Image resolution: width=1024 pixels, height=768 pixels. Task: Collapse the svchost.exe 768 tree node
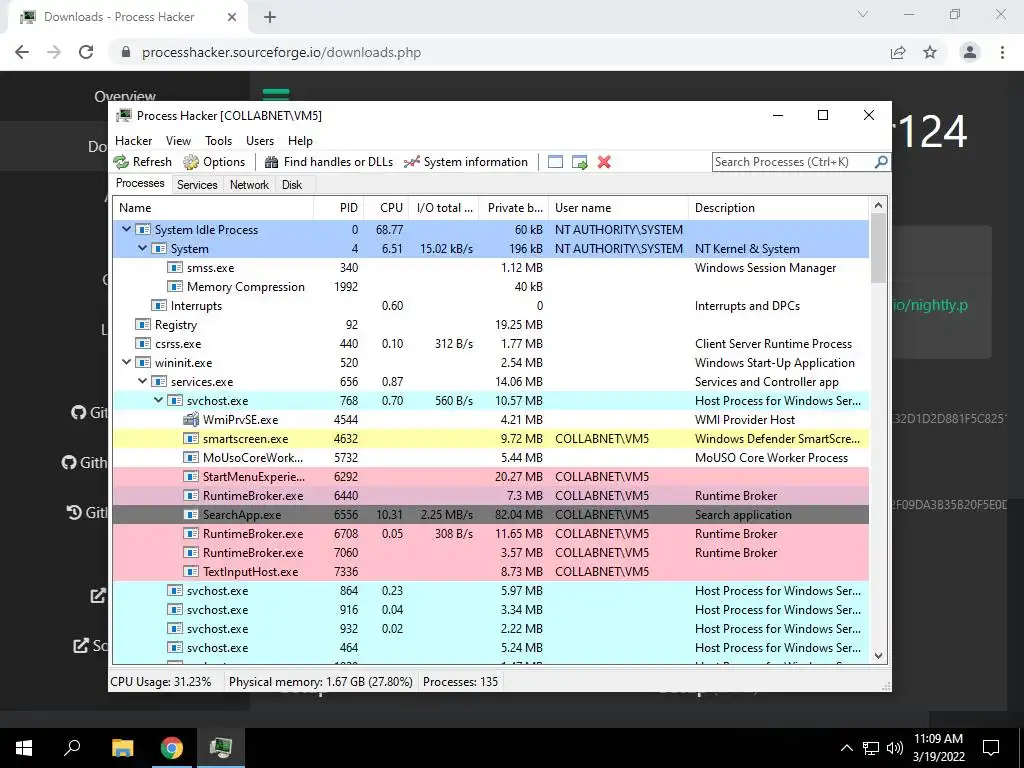tap(159, 400)
